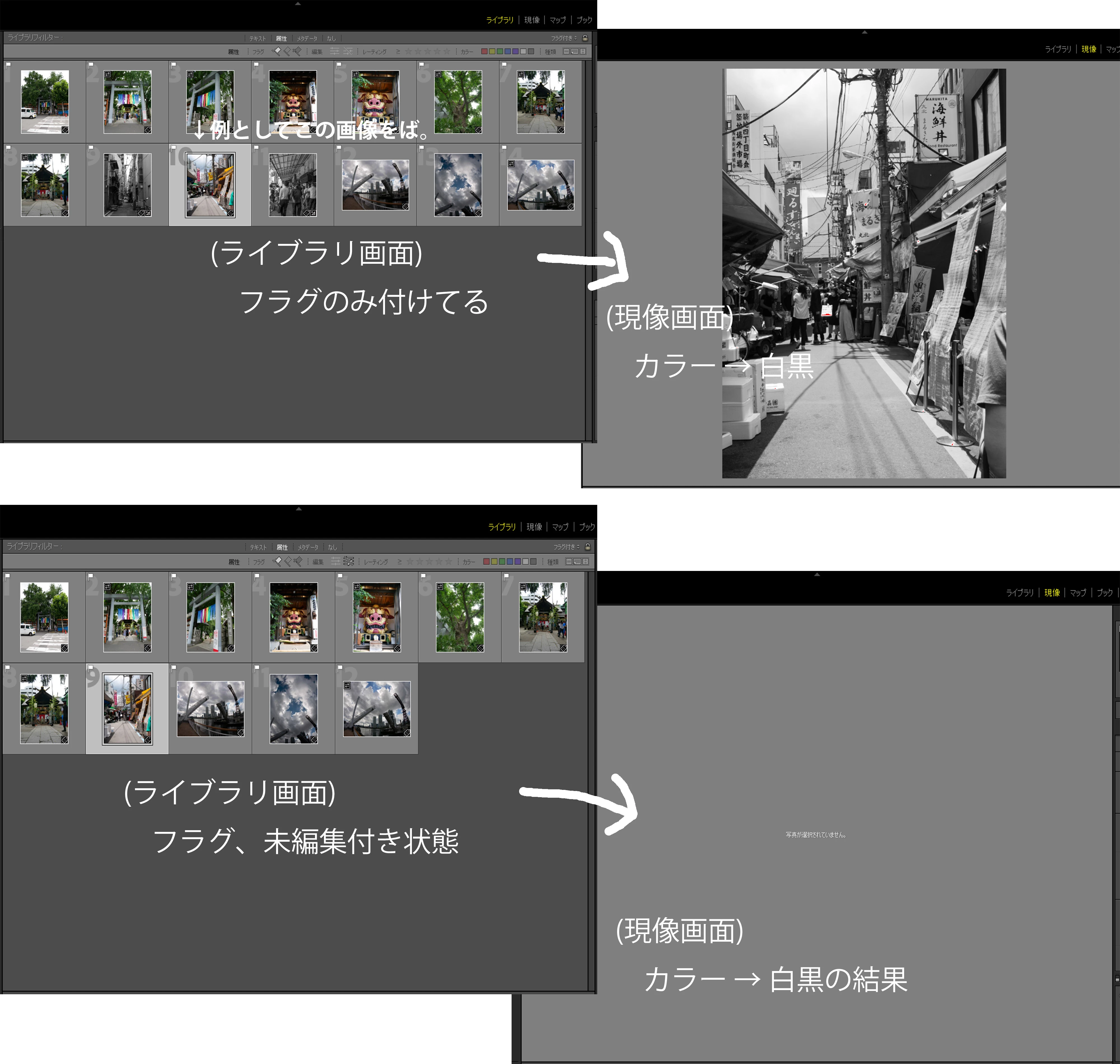Click edited-photos filter icon in upper filter bar
Image resolution: width=1120 pixels, height=1064 pixels.
click(335, 51)
